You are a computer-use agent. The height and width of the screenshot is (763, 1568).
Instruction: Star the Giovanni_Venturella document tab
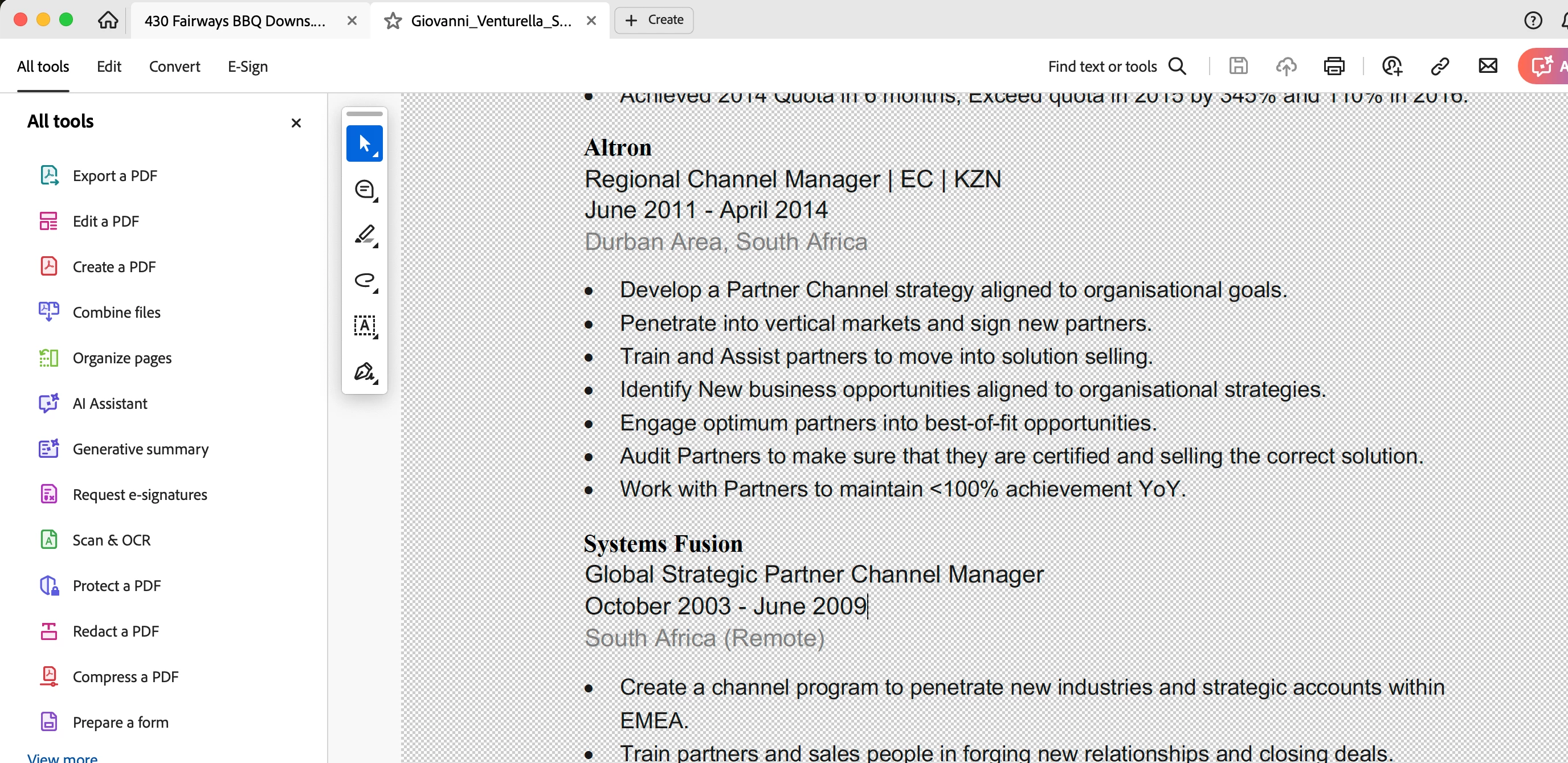click(x=393, y=21)
